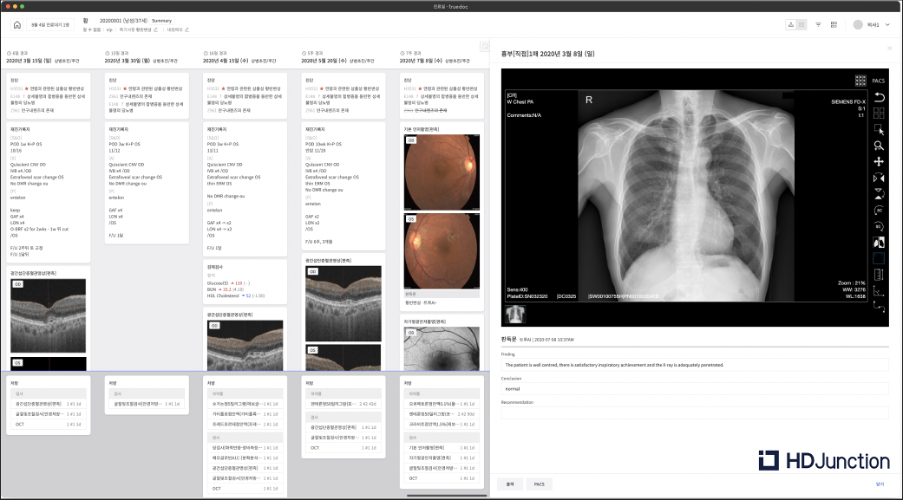Click the PACS button at bottom left
The width and height of the screenshot is (904, 500).
pyautogui.click(x=538, y=484)
